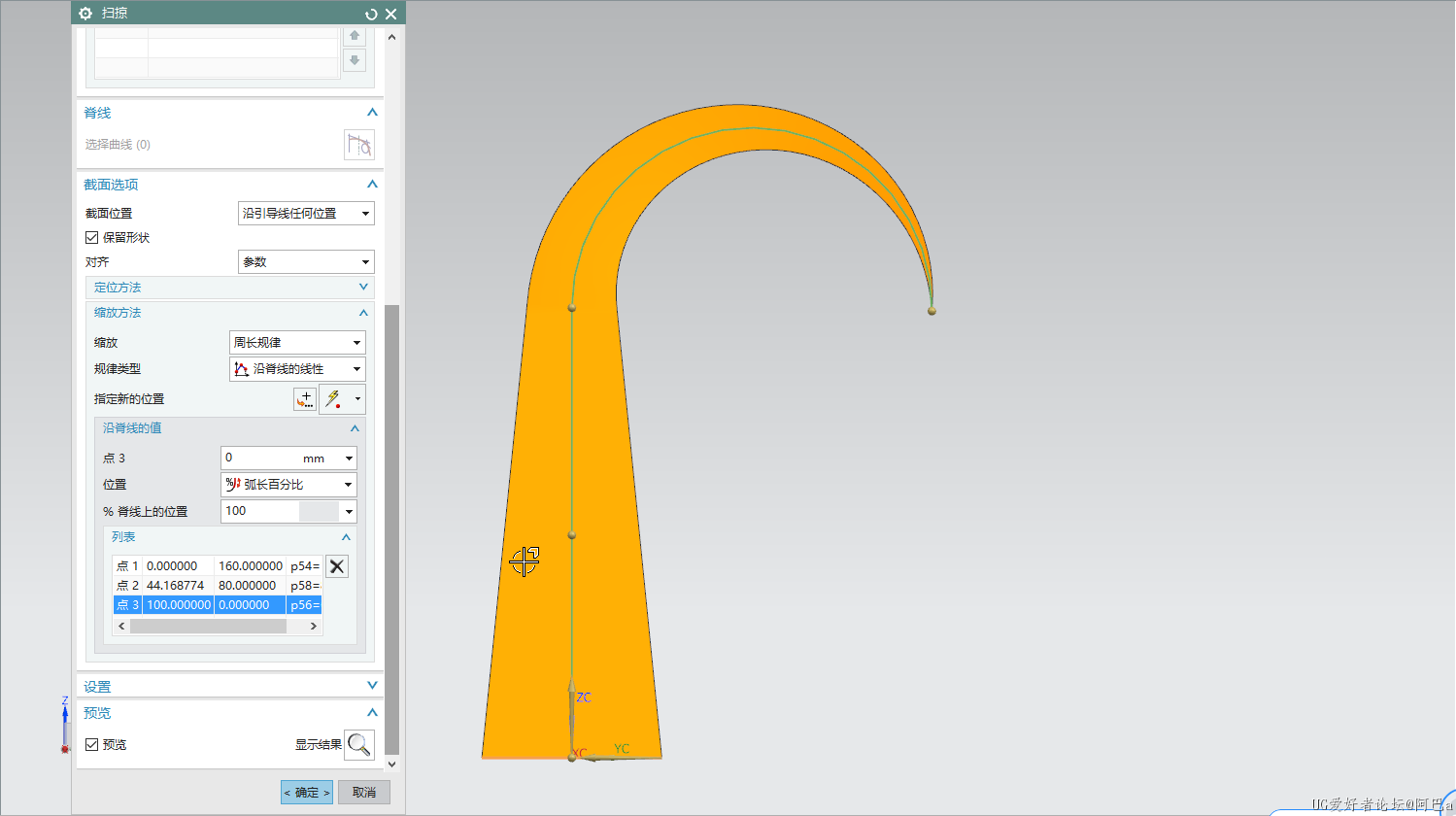Click the p58= cell in the list
The height and width of the screenshot is (816, 1456).
point(305,586)
